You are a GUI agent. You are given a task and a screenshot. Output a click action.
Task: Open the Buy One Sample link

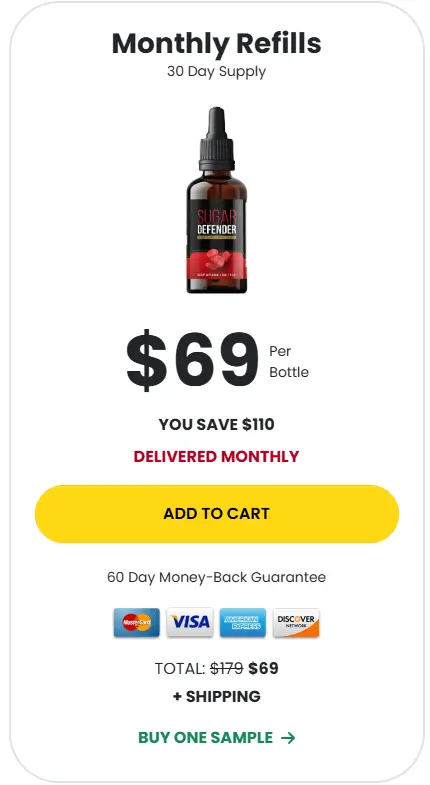tap(217, 737)
